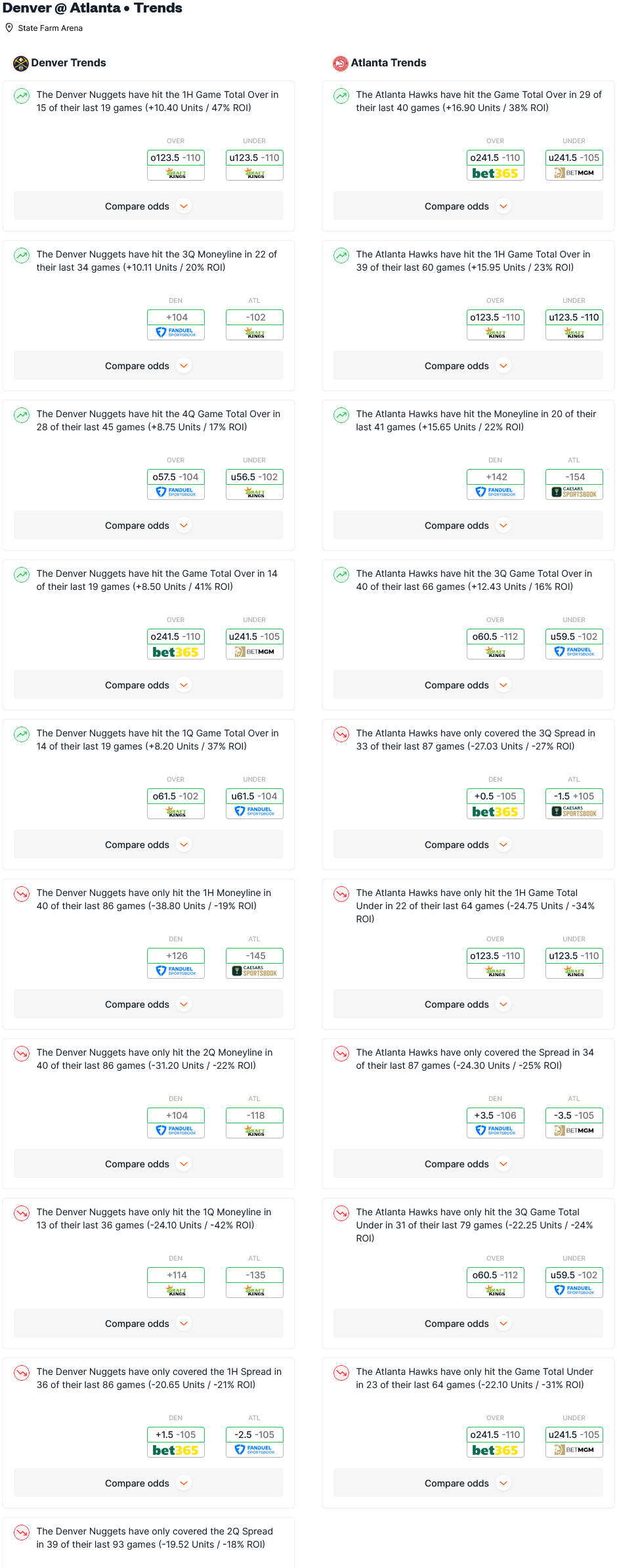This screenshot has height=1568, width=617.
Task: Click the Denver Nuggets team logo icon
Action: 21,63
